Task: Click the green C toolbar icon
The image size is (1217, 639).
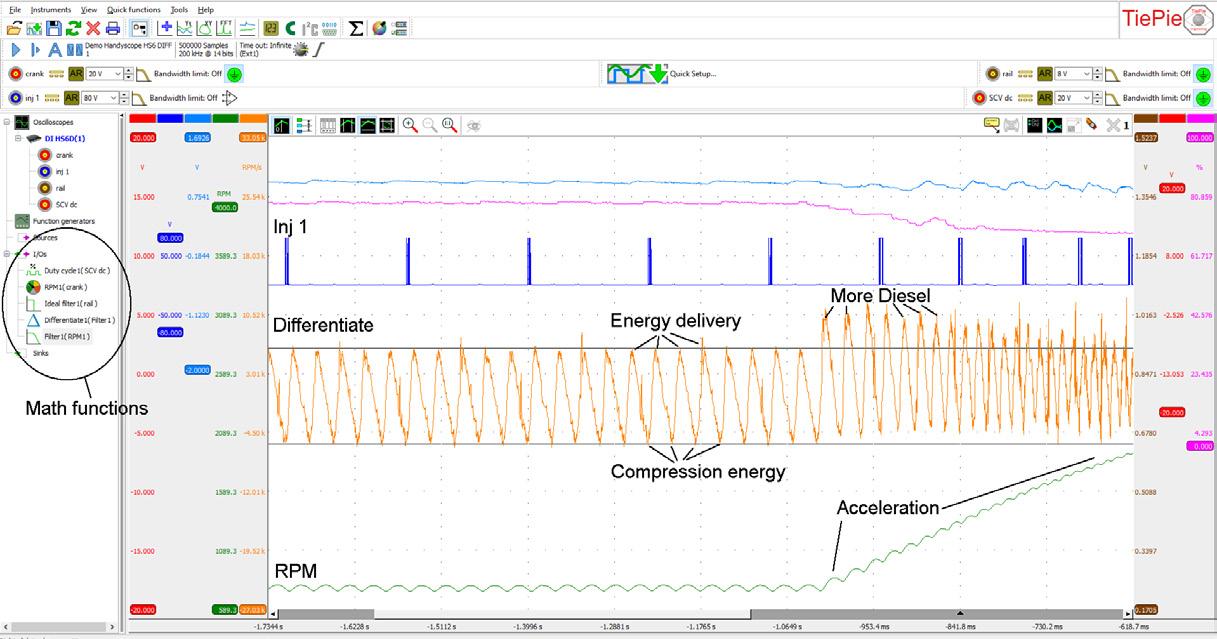Action: (290, 28)
